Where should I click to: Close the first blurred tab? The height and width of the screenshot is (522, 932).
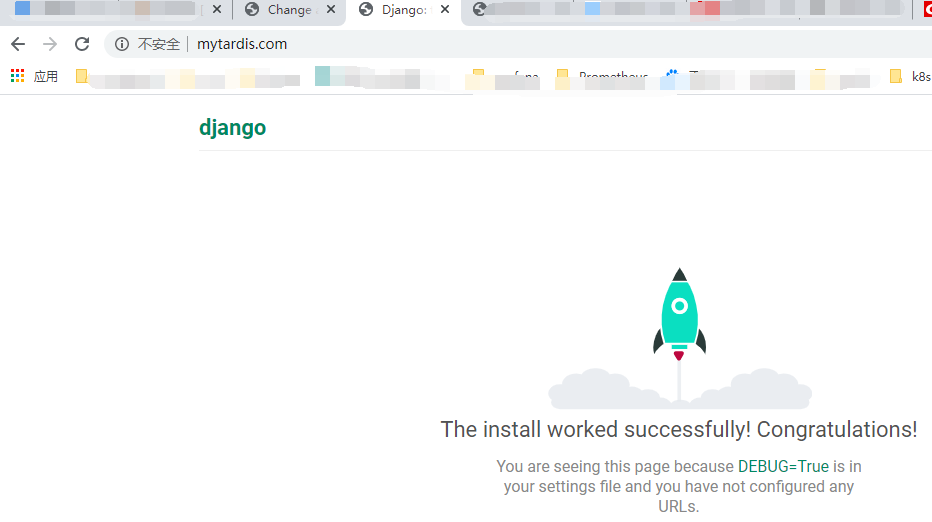(217, 10)
